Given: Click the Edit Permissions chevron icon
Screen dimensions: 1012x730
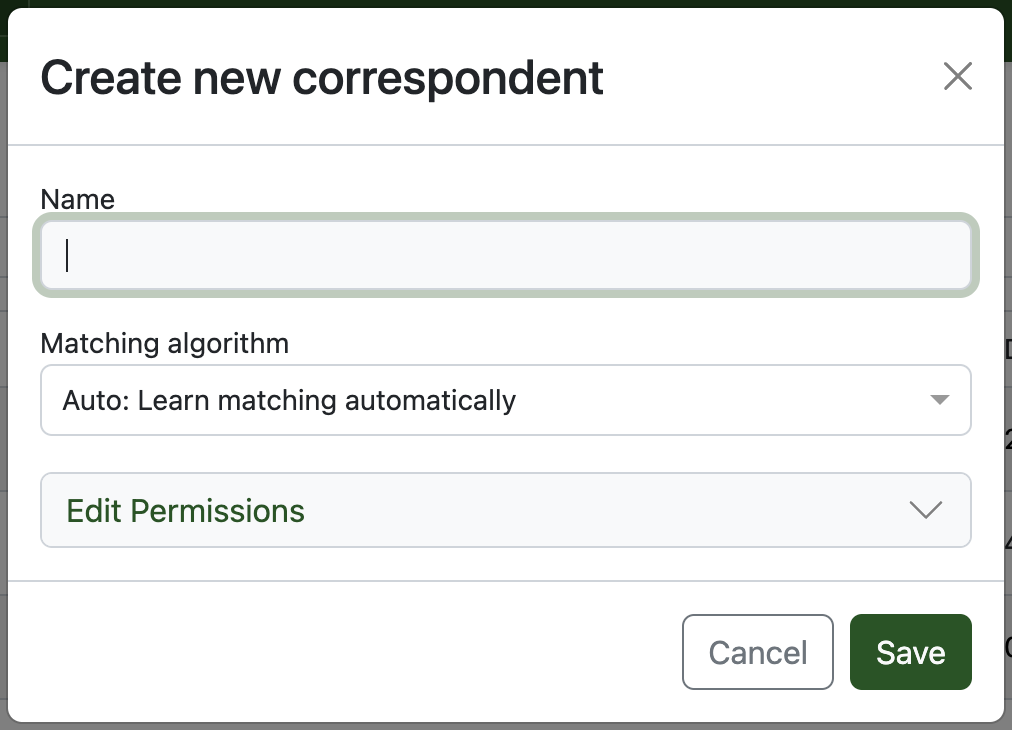Looking at the screenshot, I should (x=926, y=510).
